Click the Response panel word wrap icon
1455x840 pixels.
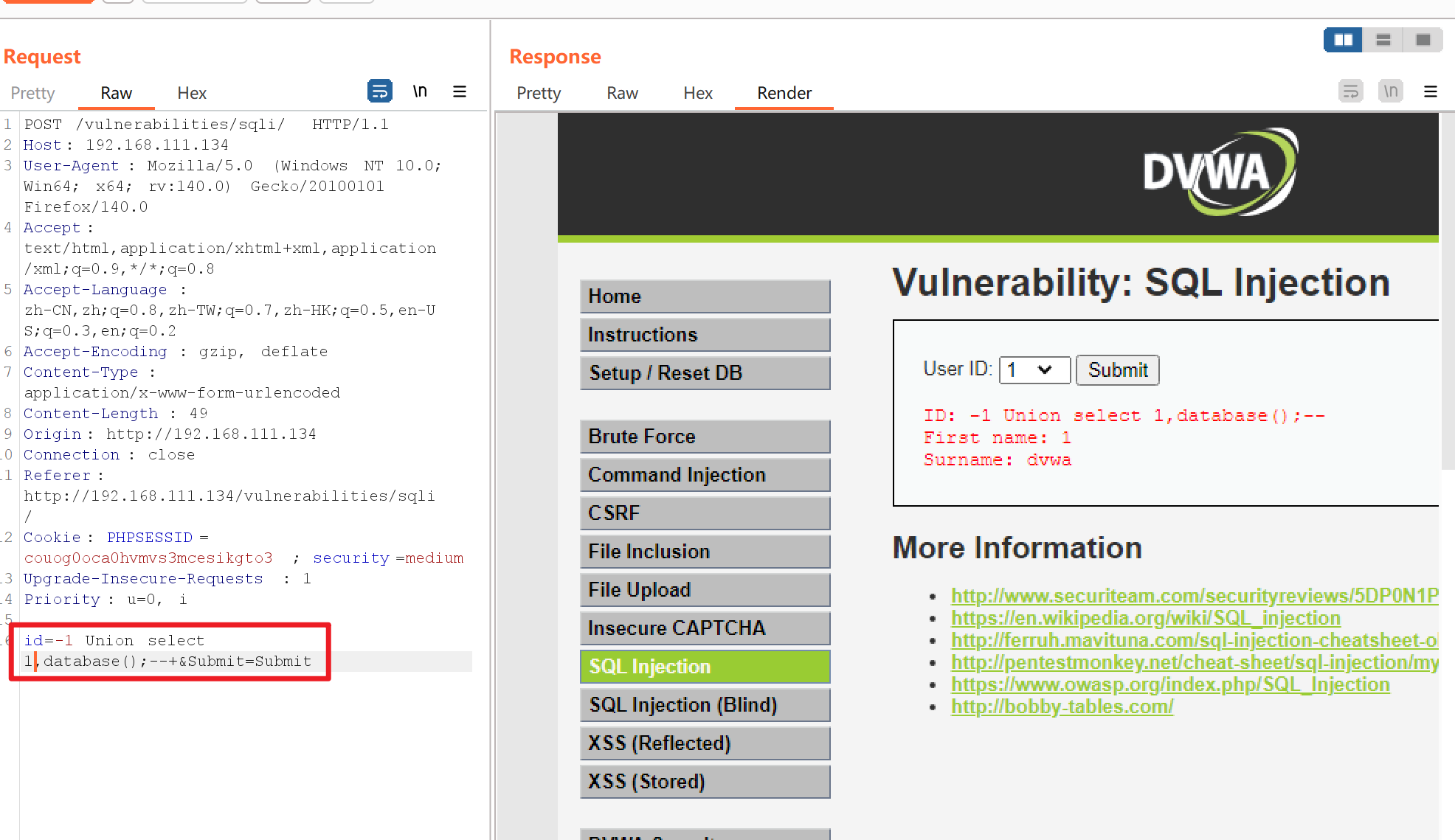click(x=1350, y=91)
